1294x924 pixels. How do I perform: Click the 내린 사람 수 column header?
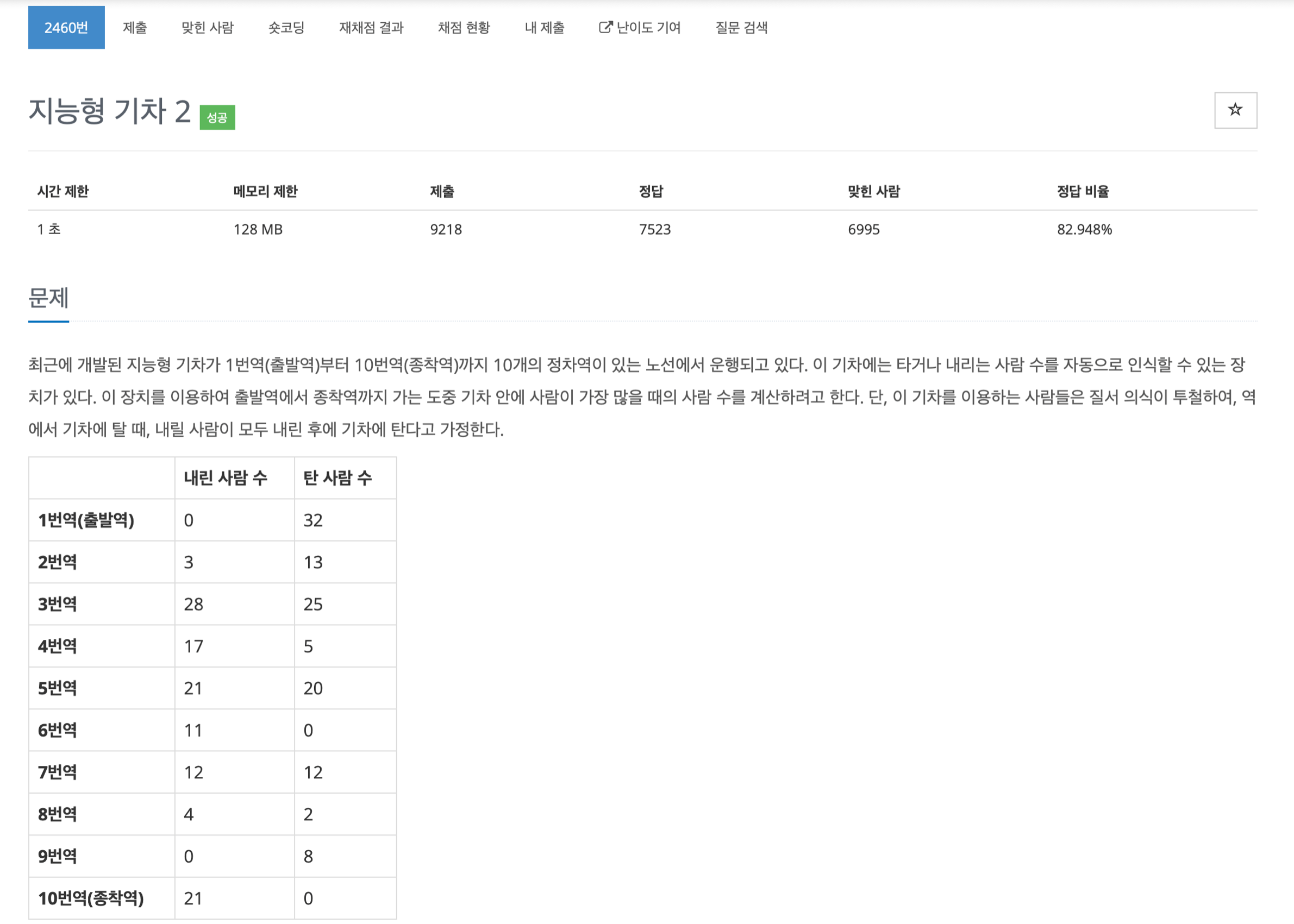coord(226,478)
